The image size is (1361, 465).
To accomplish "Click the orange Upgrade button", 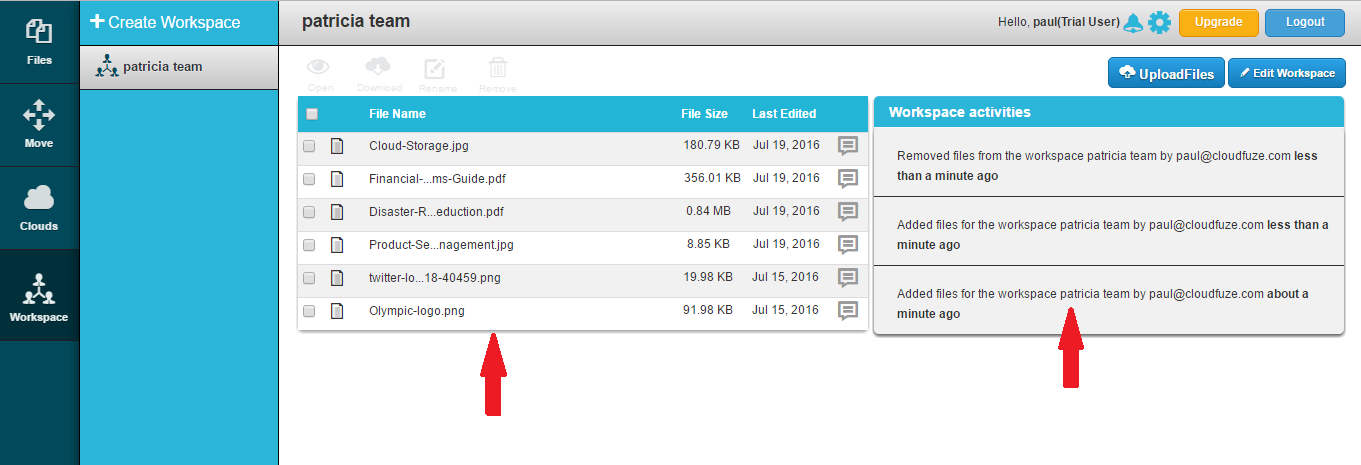I will [x=1218, y=22].
